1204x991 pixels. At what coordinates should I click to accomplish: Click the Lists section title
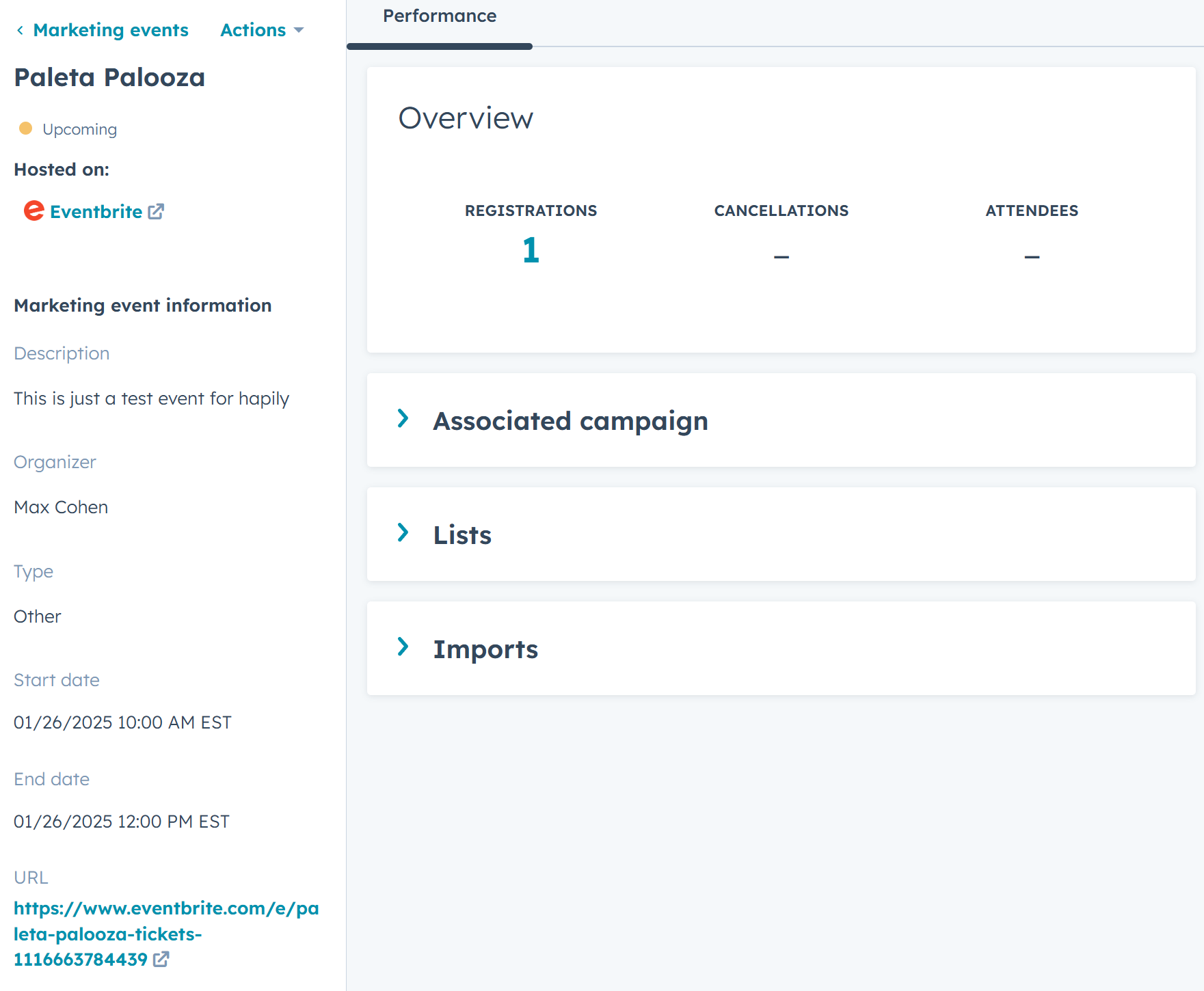pos(462,535)
